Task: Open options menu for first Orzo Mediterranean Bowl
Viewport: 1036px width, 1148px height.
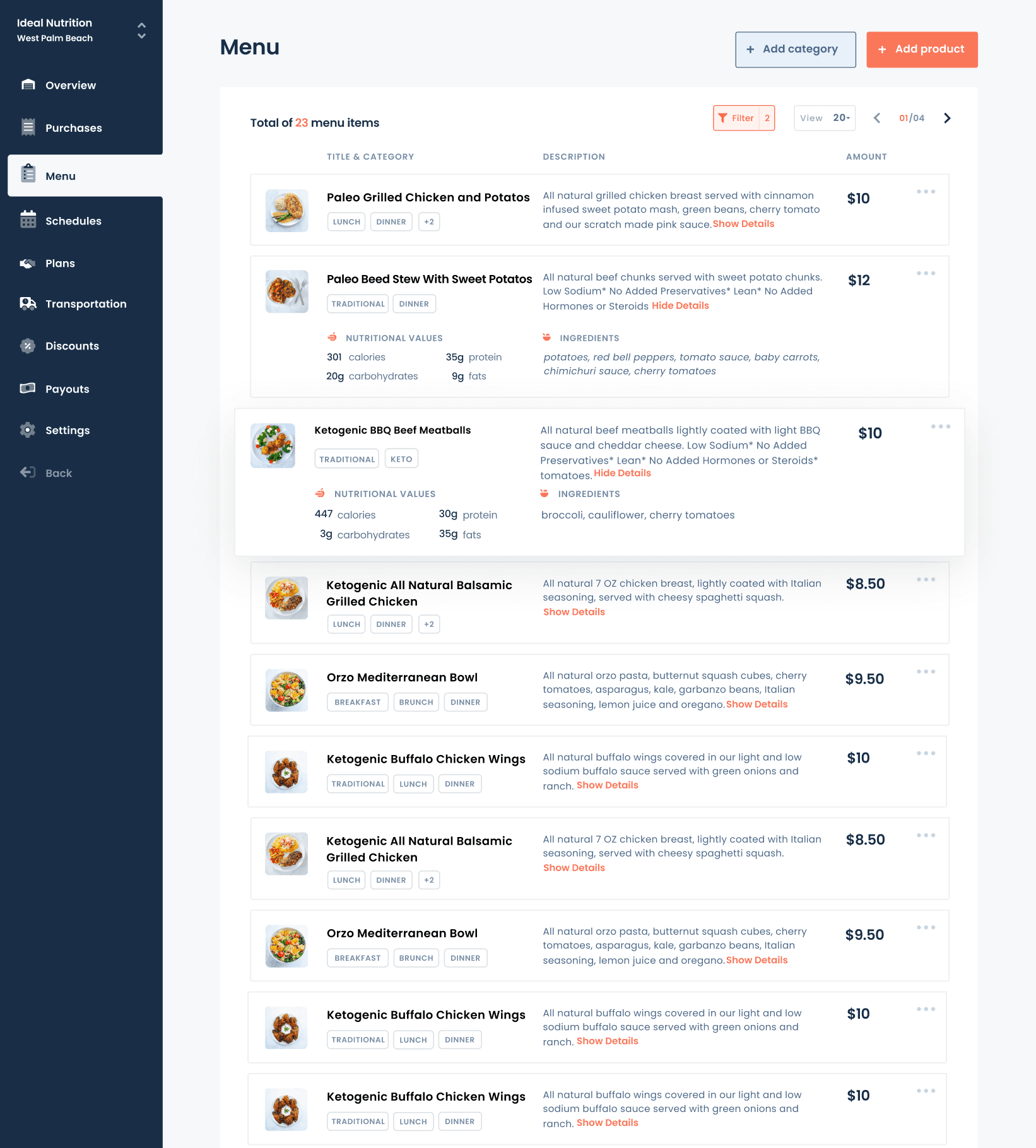Action: tap(926, 671)
